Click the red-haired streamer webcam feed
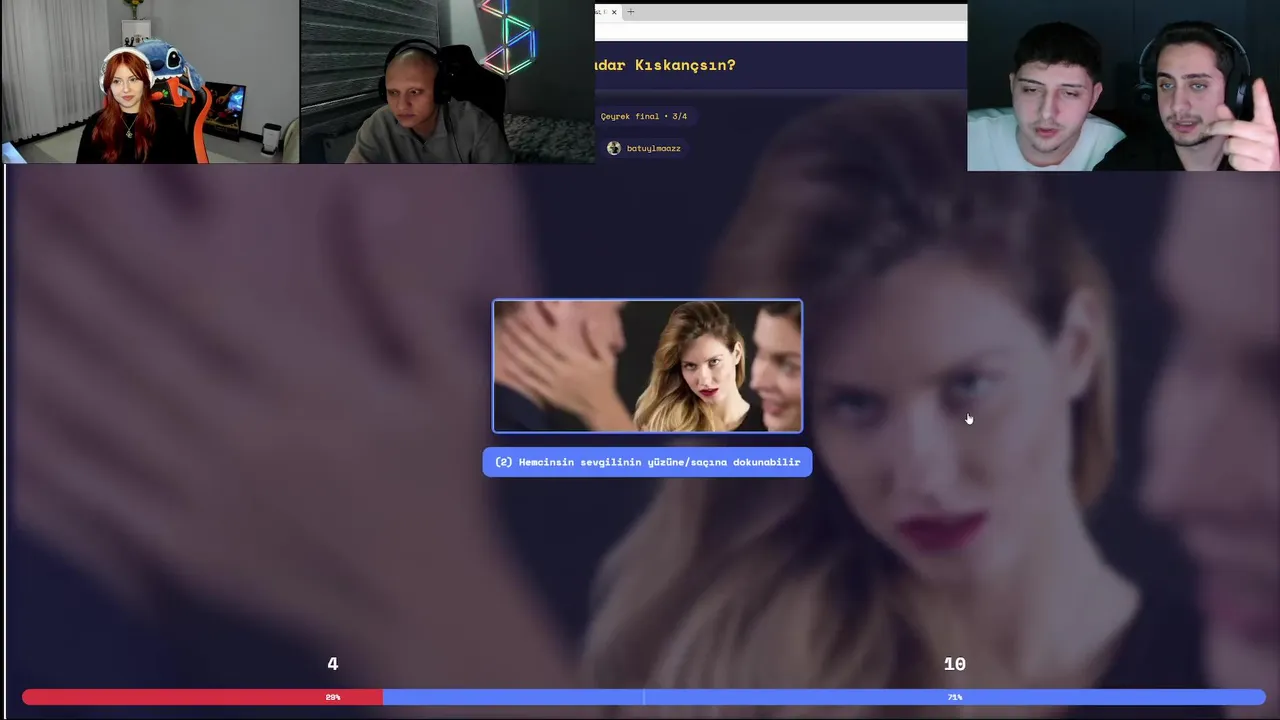Image resolution: width=1280 pixels, height=720 pixels. click(150, 82)
